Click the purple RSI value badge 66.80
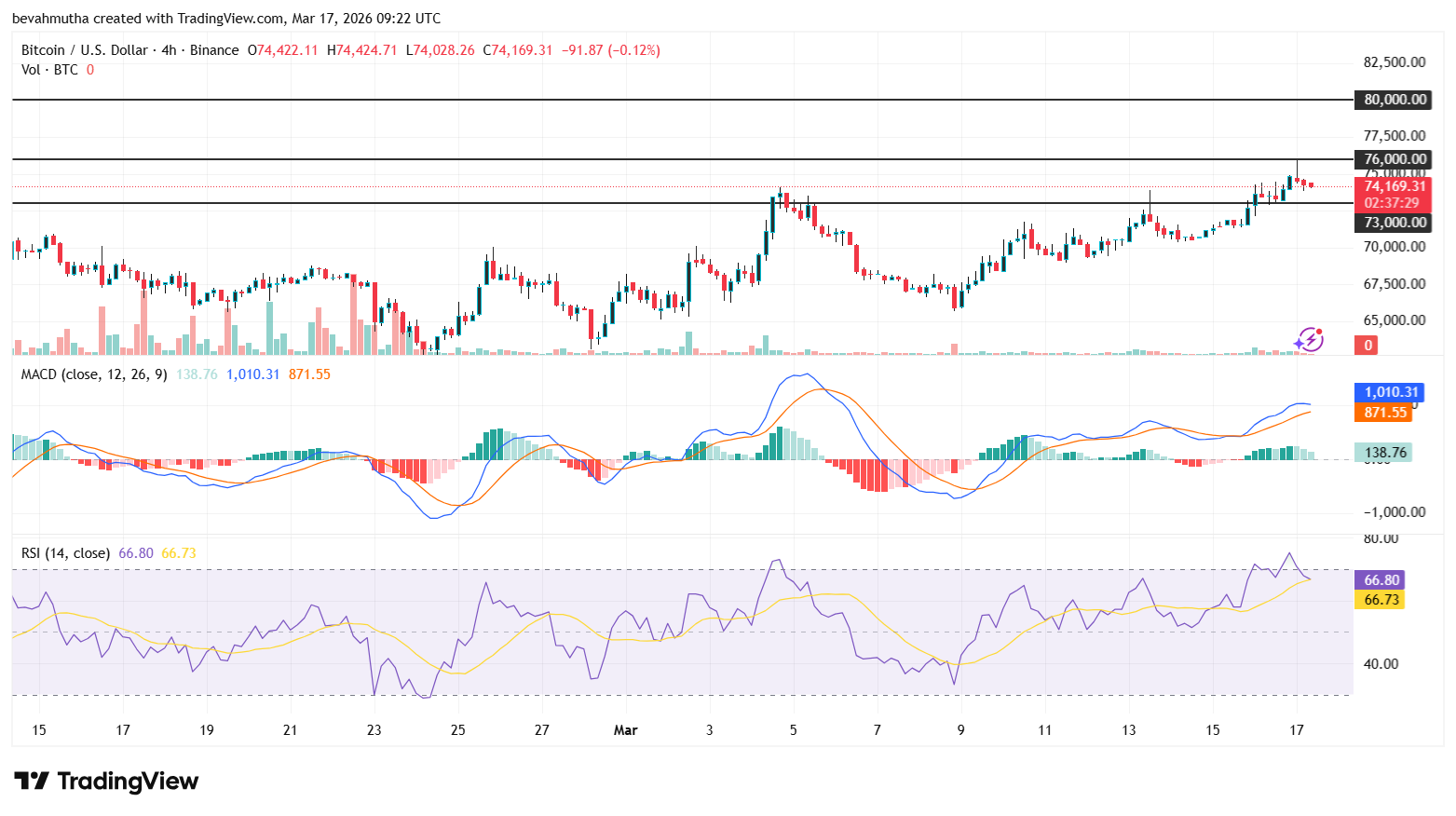 point(1382,579)
